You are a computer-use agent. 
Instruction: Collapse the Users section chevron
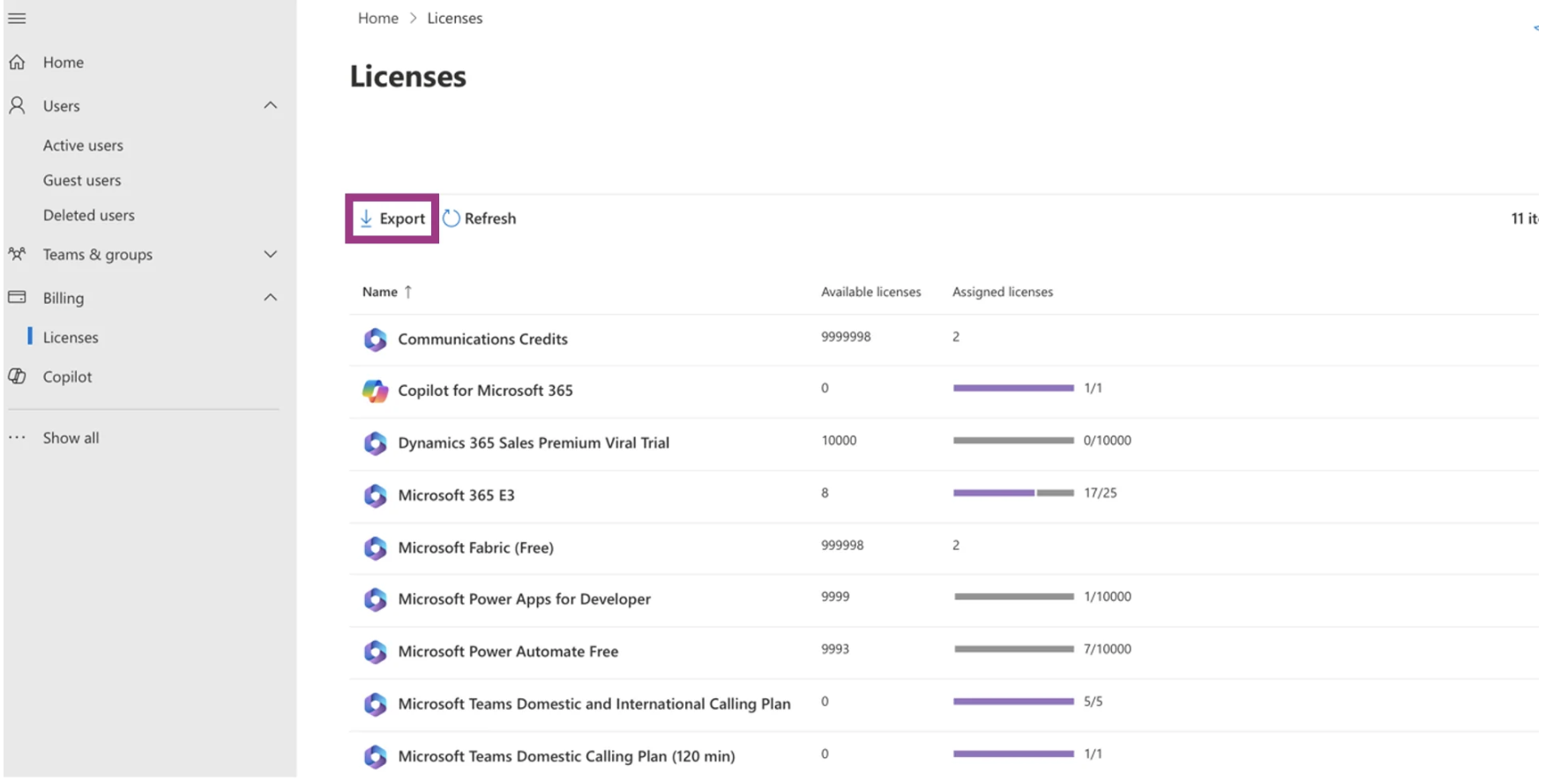271,106
